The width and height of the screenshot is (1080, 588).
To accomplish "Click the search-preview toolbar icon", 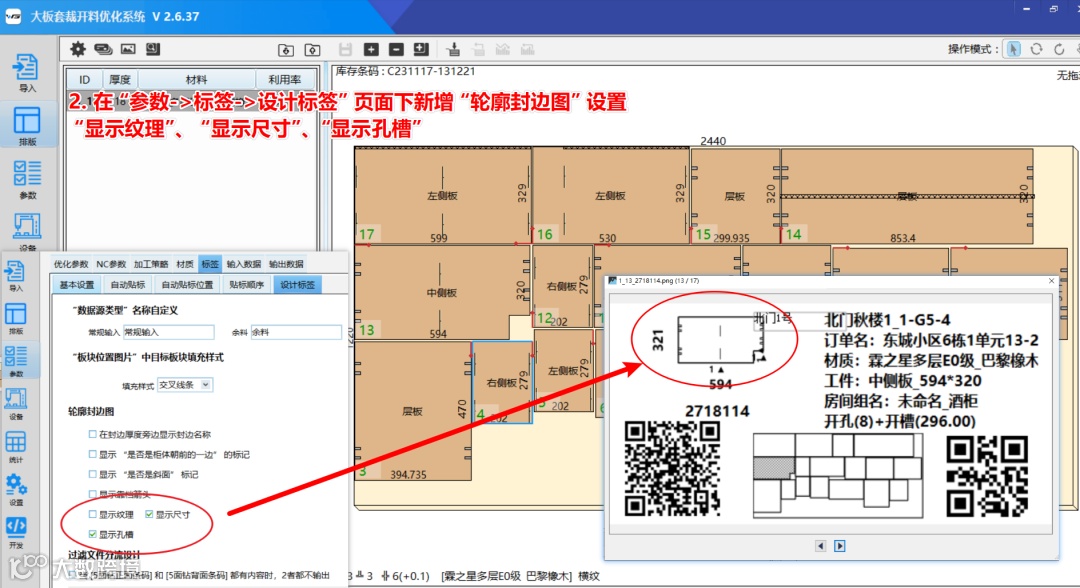I will click(153, 49).
